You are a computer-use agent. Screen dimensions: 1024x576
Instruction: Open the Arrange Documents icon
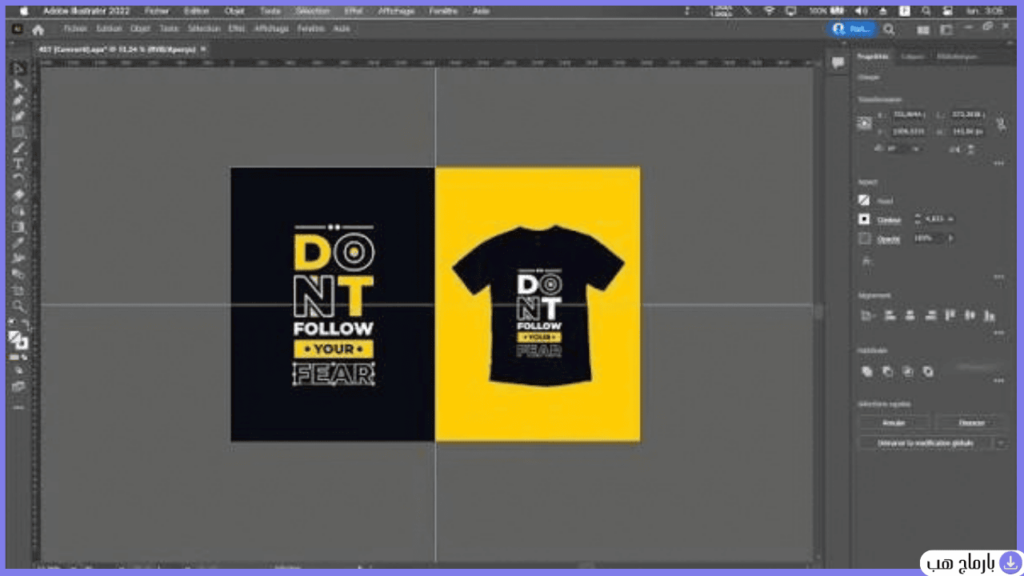(923, 29)
